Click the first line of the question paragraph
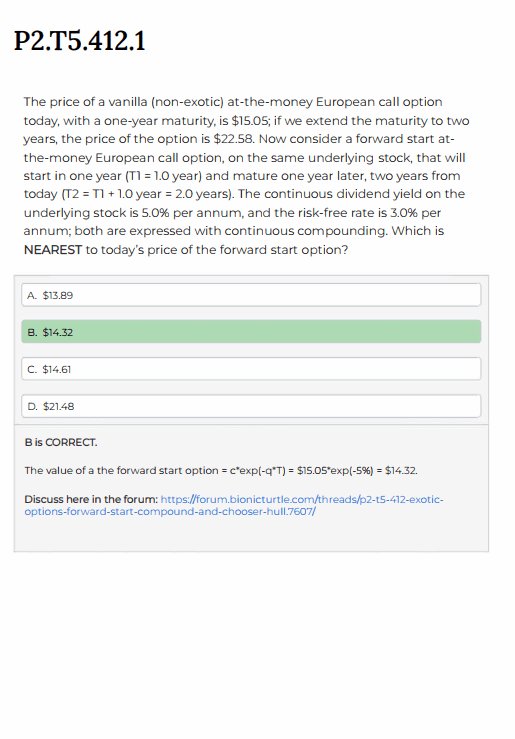The width and height of the screenshot is (515, 739). tap(233, 102)
